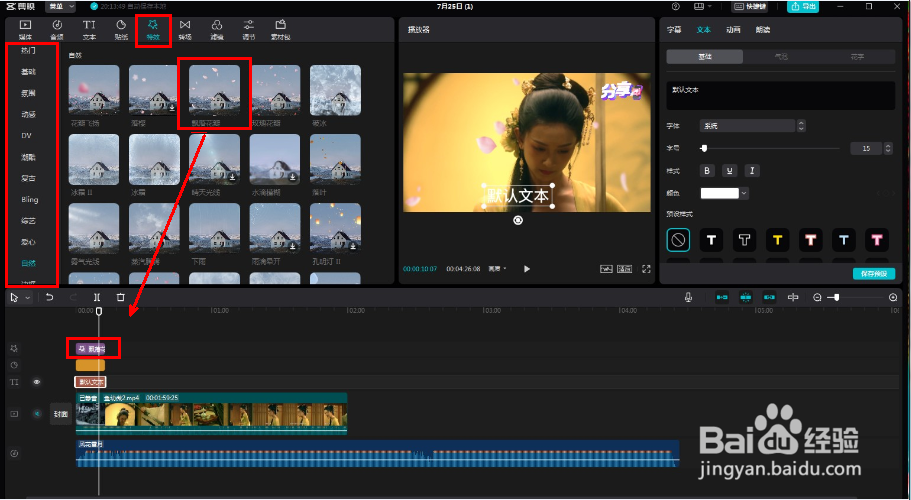Toggle eye visibility of text track

coord(37,382)
